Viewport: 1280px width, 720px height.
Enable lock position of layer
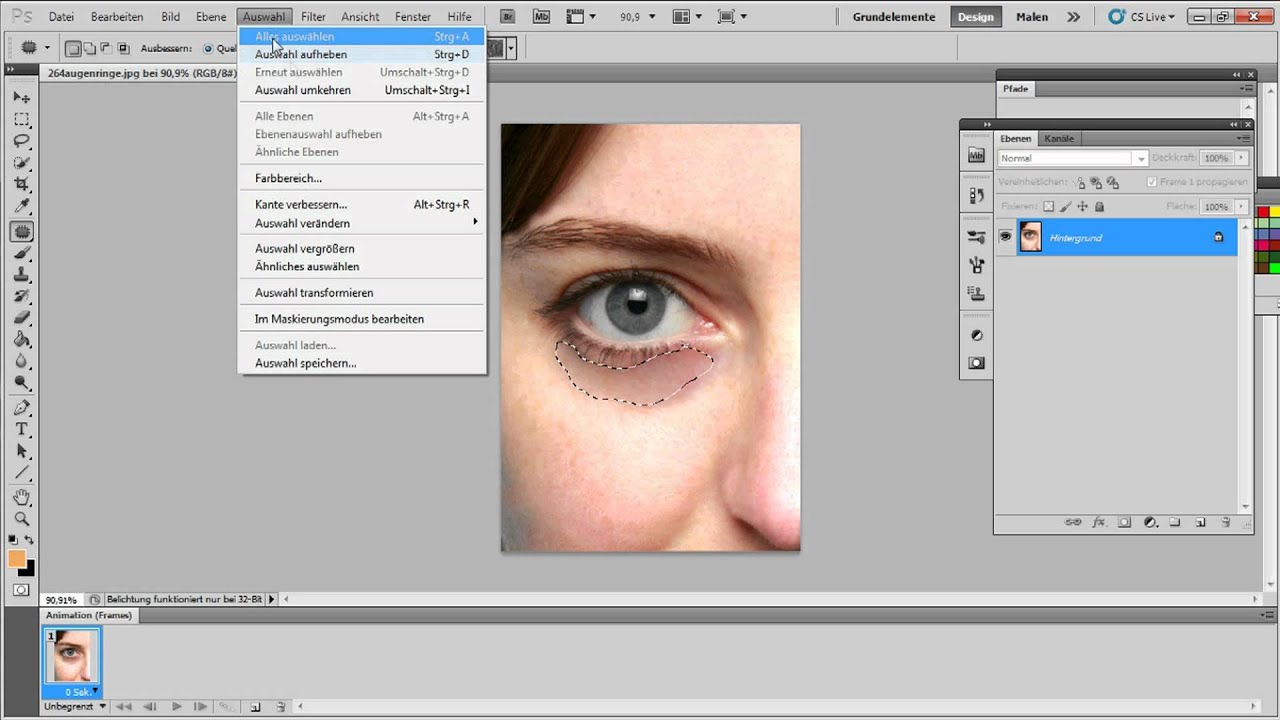pos(1082,207)
